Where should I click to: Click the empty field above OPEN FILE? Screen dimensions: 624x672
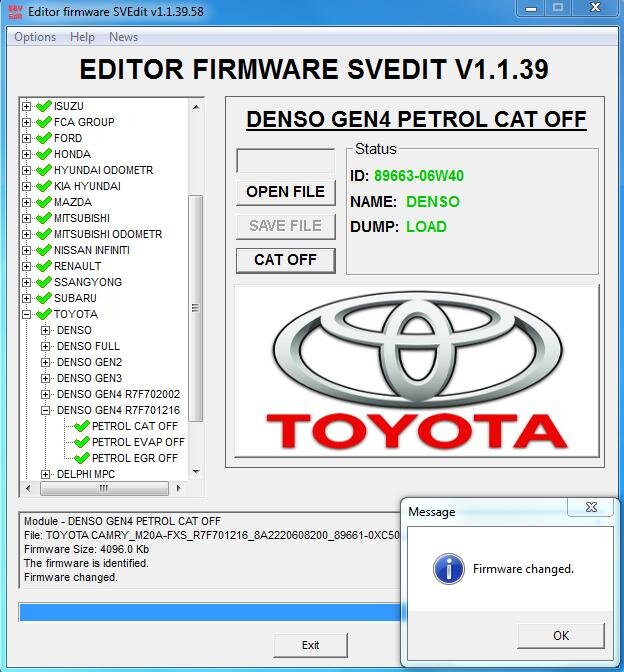(285, 161)
